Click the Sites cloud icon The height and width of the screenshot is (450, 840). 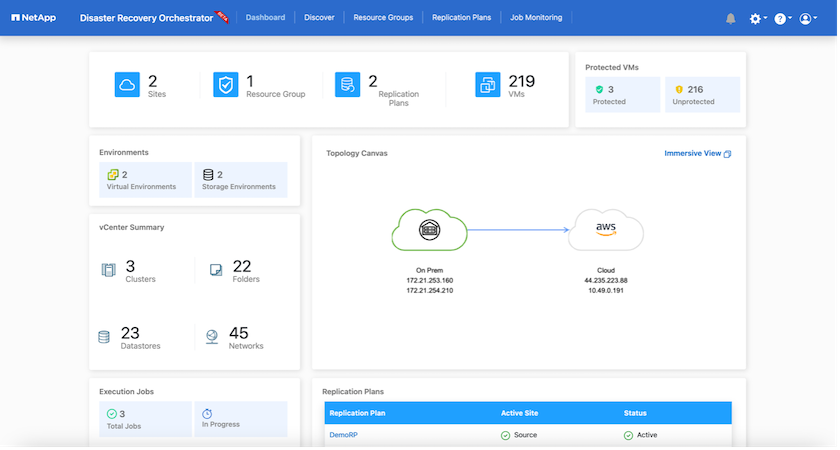pos(127,85)
